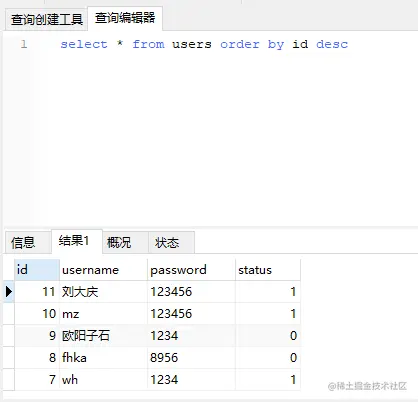Select the id cell with value 9

(x=37, y=336)
